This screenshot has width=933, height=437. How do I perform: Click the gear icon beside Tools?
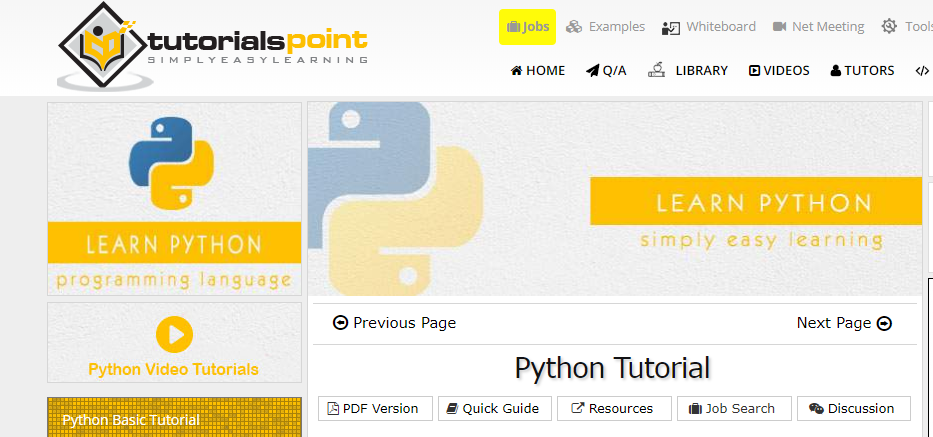click(x=889, y=27)
